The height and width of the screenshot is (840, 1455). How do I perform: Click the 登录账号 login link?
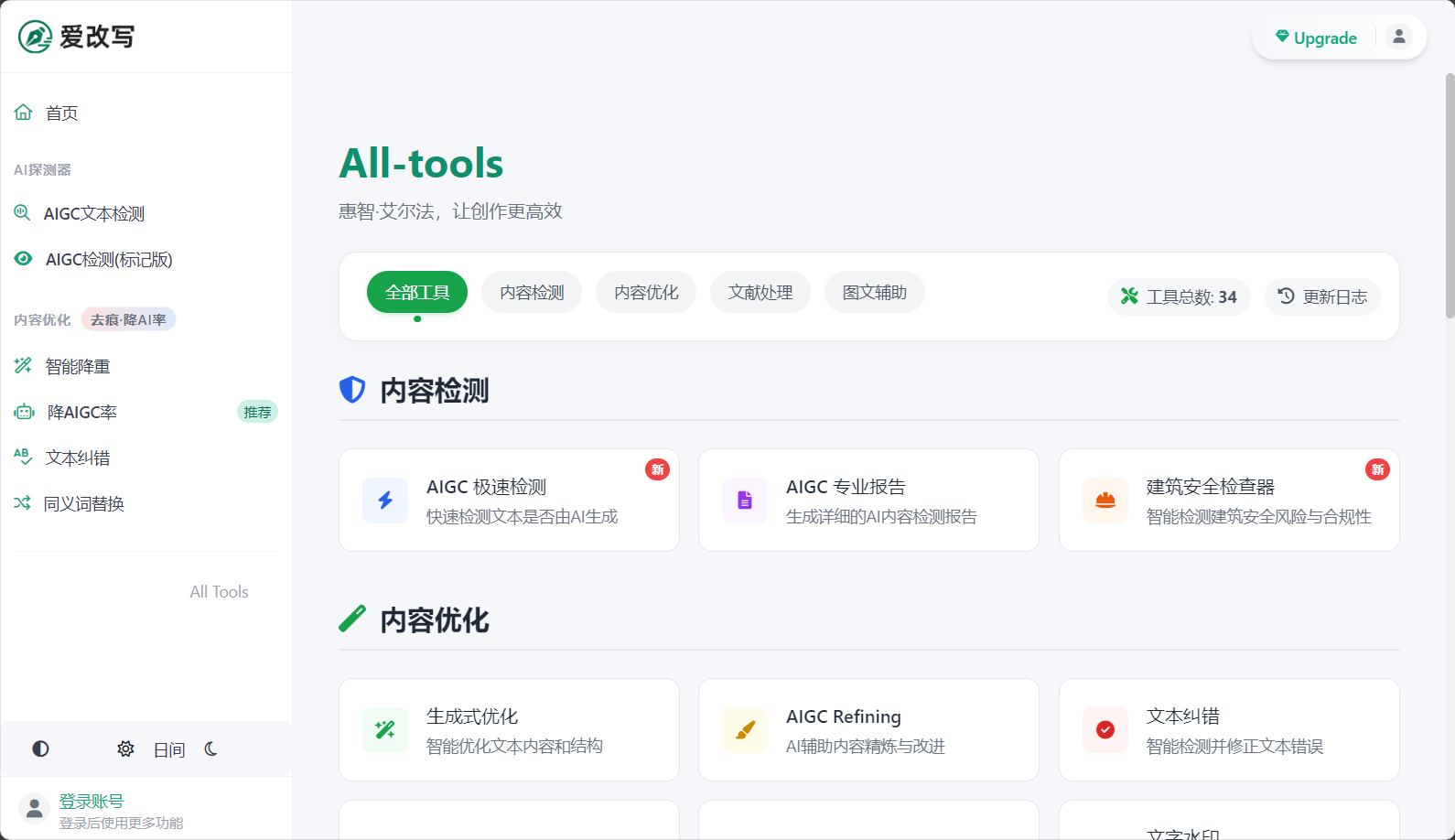click(x=92, y=801)
